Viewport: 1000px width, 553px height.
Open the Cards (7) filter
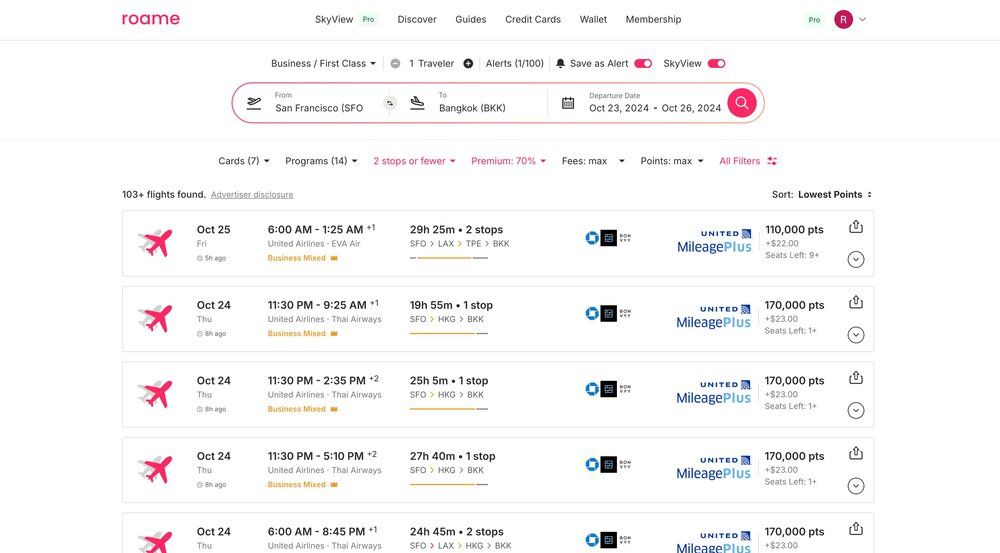pyautogui.click(x=244, y=161)
